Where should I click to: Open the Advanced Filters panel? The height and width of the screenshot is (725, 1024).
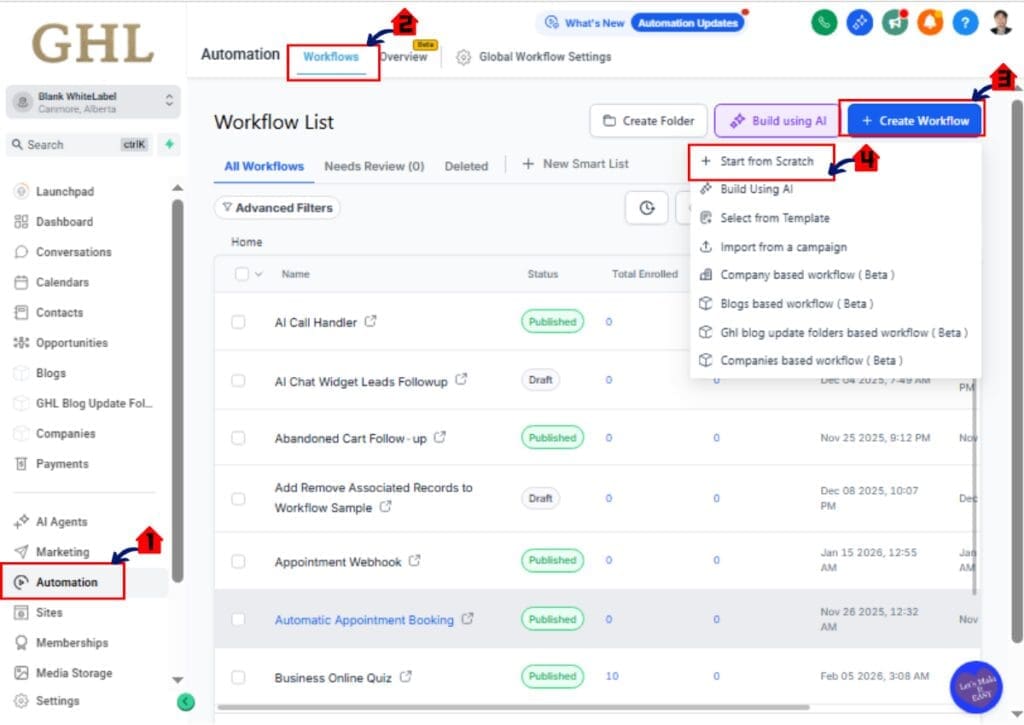pyautogui.click(x=277, y=207)
